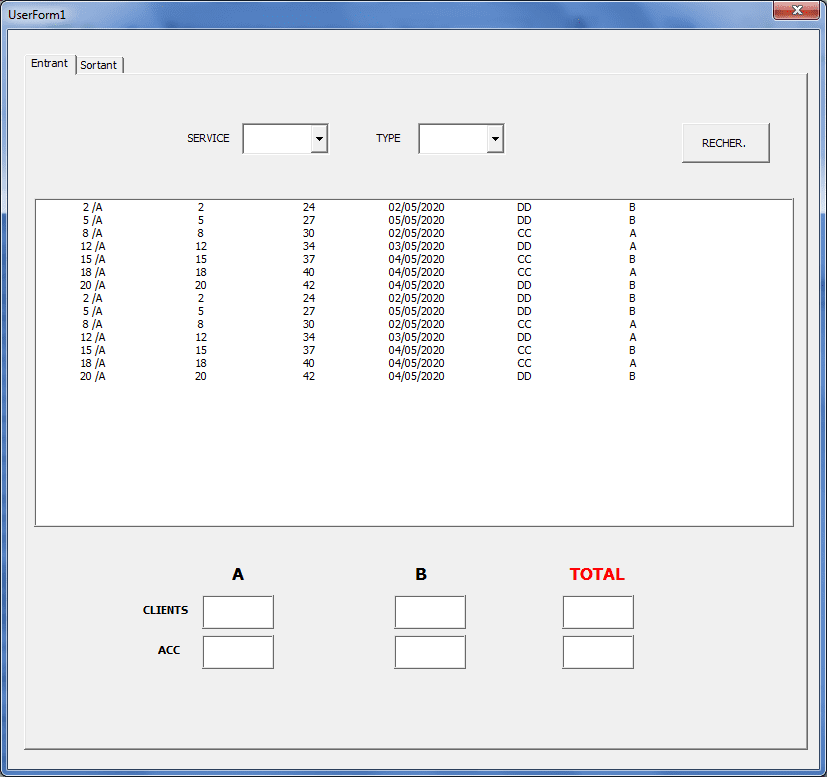Focus the CLIENTS field under TOTAL
Screen dimensions: 827x777
point(598,612)
